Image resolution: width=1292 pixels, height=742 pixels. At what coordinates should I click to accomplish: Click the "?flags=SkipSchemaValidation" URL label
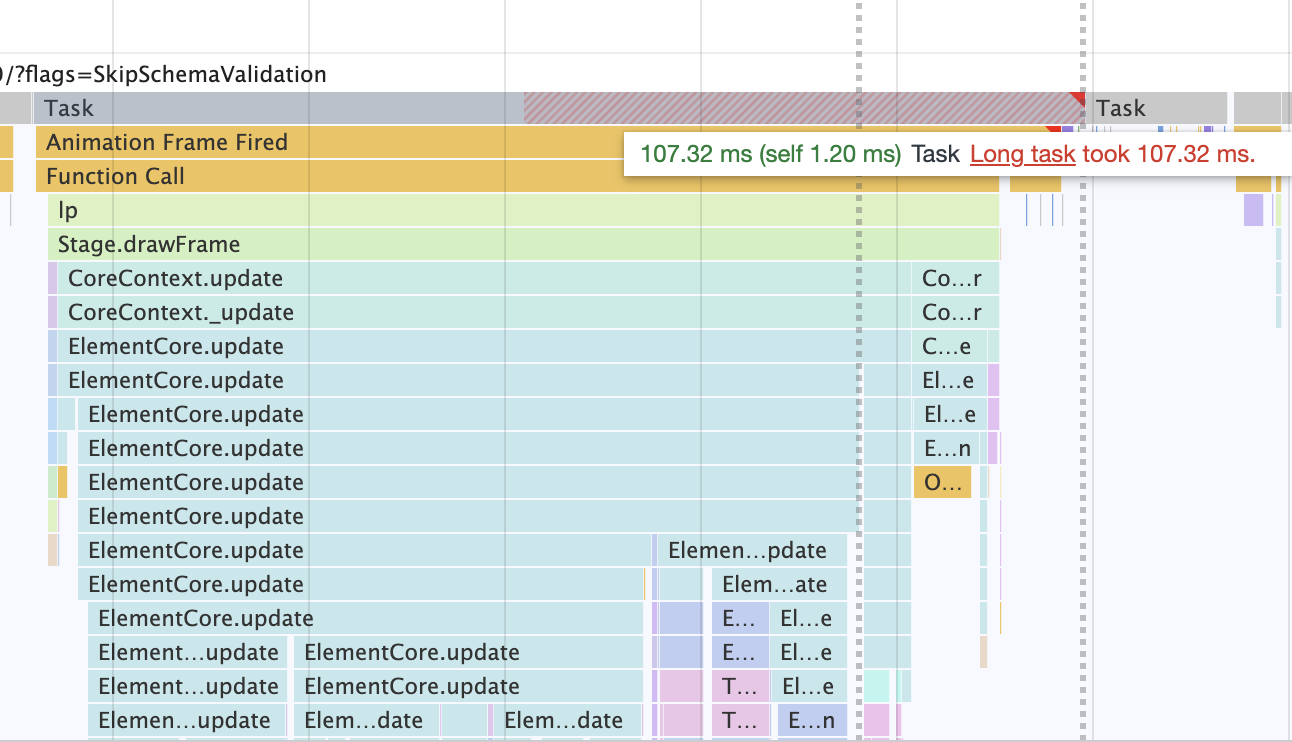pyautogui.click(x=160, y=74)
